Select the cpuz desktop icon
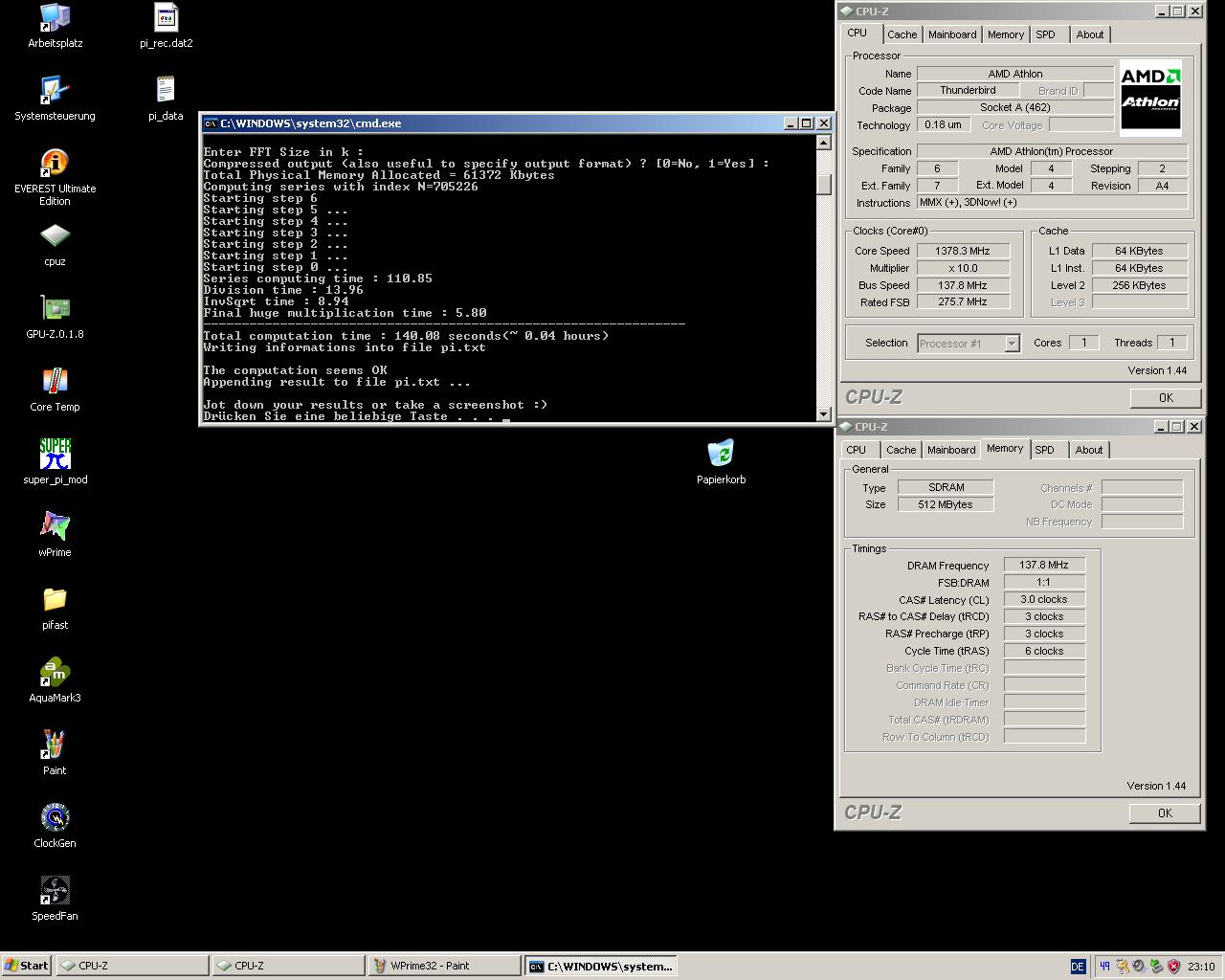The image size is (1225, 980). click(55, 243)
